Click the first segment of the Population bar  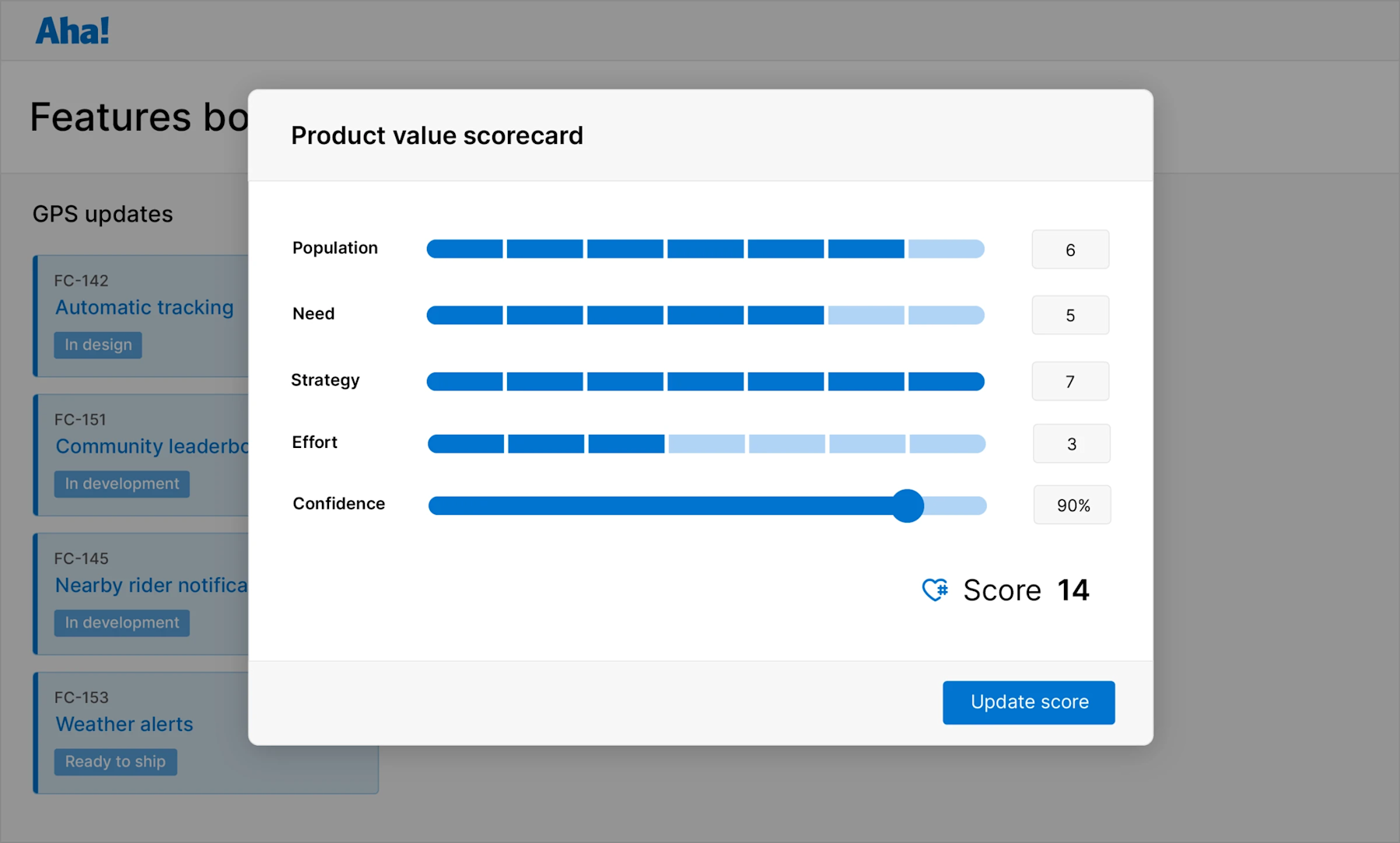(x=465, y=249)
